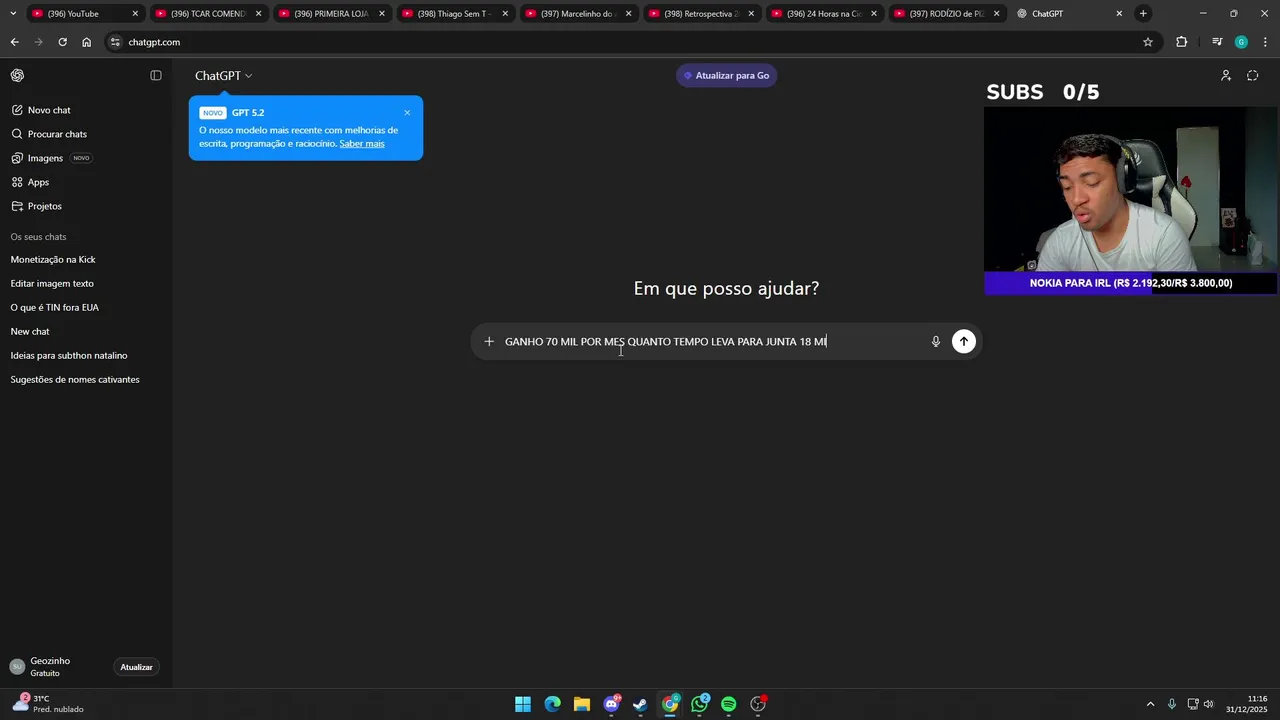Go back with the browser back arrow
Screen dimensions: 1280x720
tap(14, 42)
